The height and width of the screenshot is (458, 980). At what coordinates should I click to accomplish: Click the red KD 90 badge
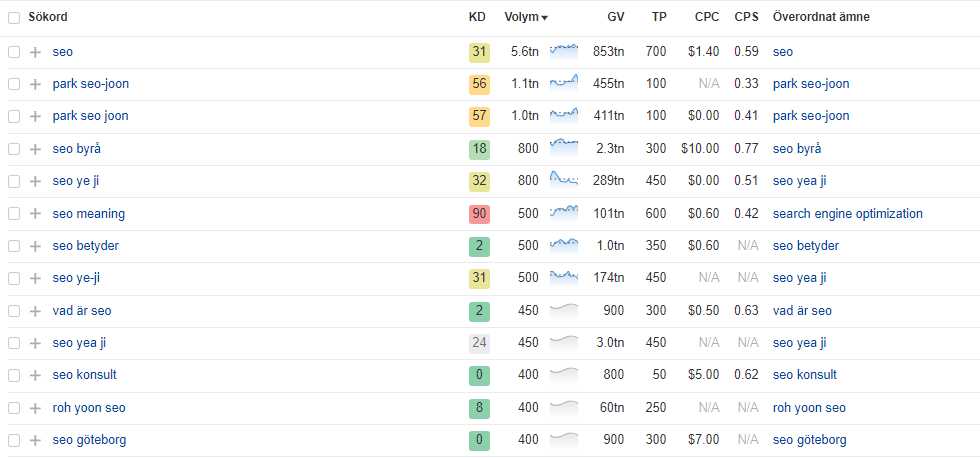479,214
